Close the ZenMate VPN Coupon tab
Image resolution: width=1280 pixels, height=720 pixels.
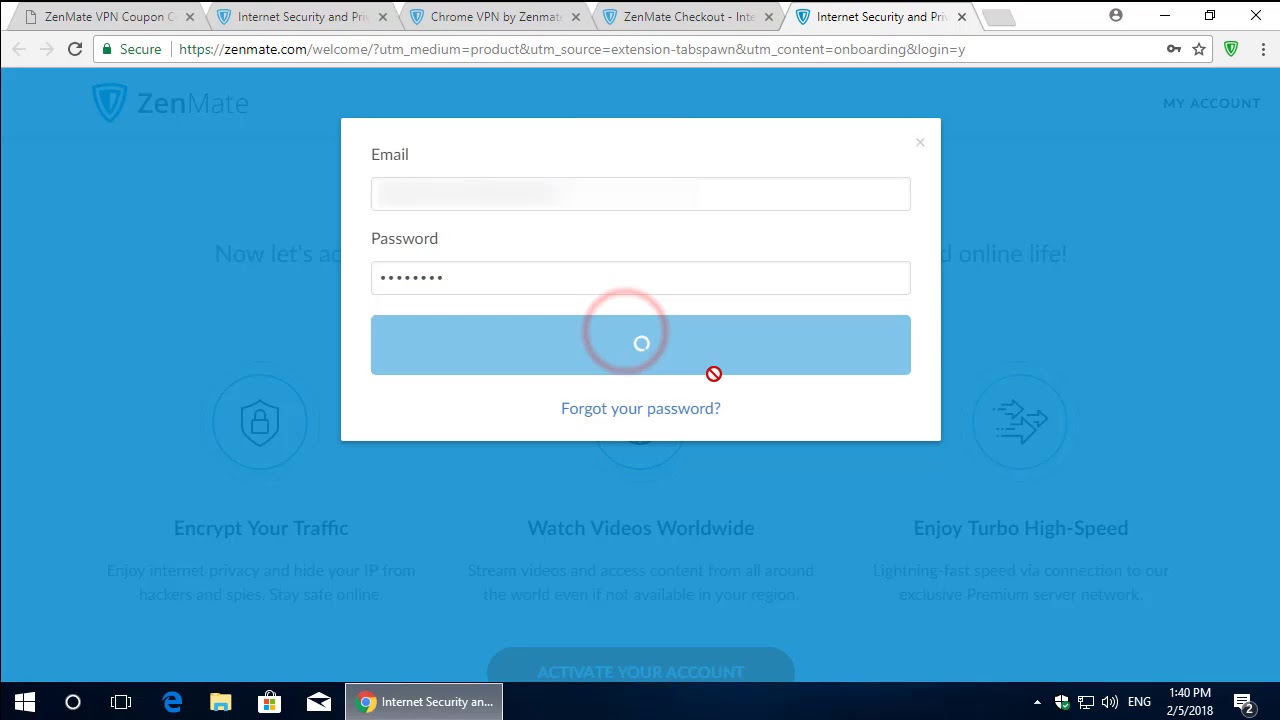pyautogui.click(x=189, y=17)
